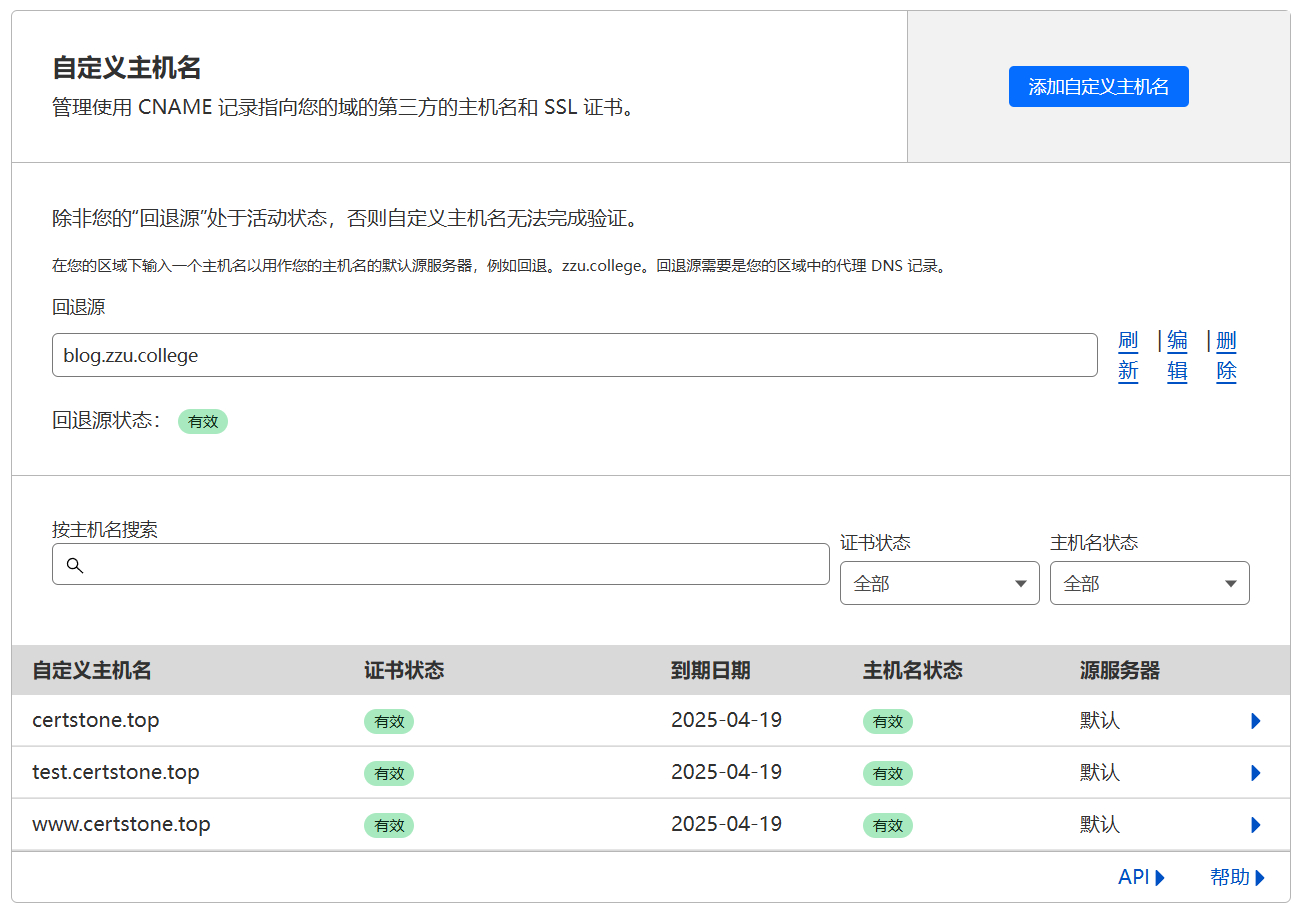Select the www.certstone.top hostname entry

121,824
